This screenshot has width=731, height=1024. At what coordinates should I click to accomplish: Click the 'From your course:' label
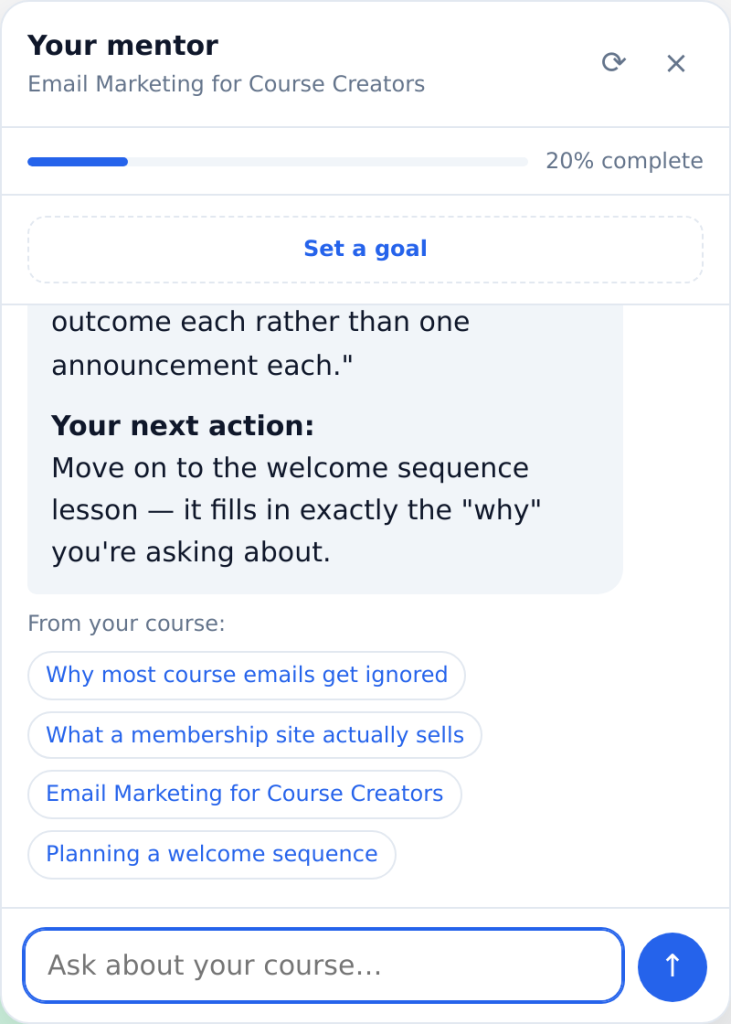pos(126,624)
